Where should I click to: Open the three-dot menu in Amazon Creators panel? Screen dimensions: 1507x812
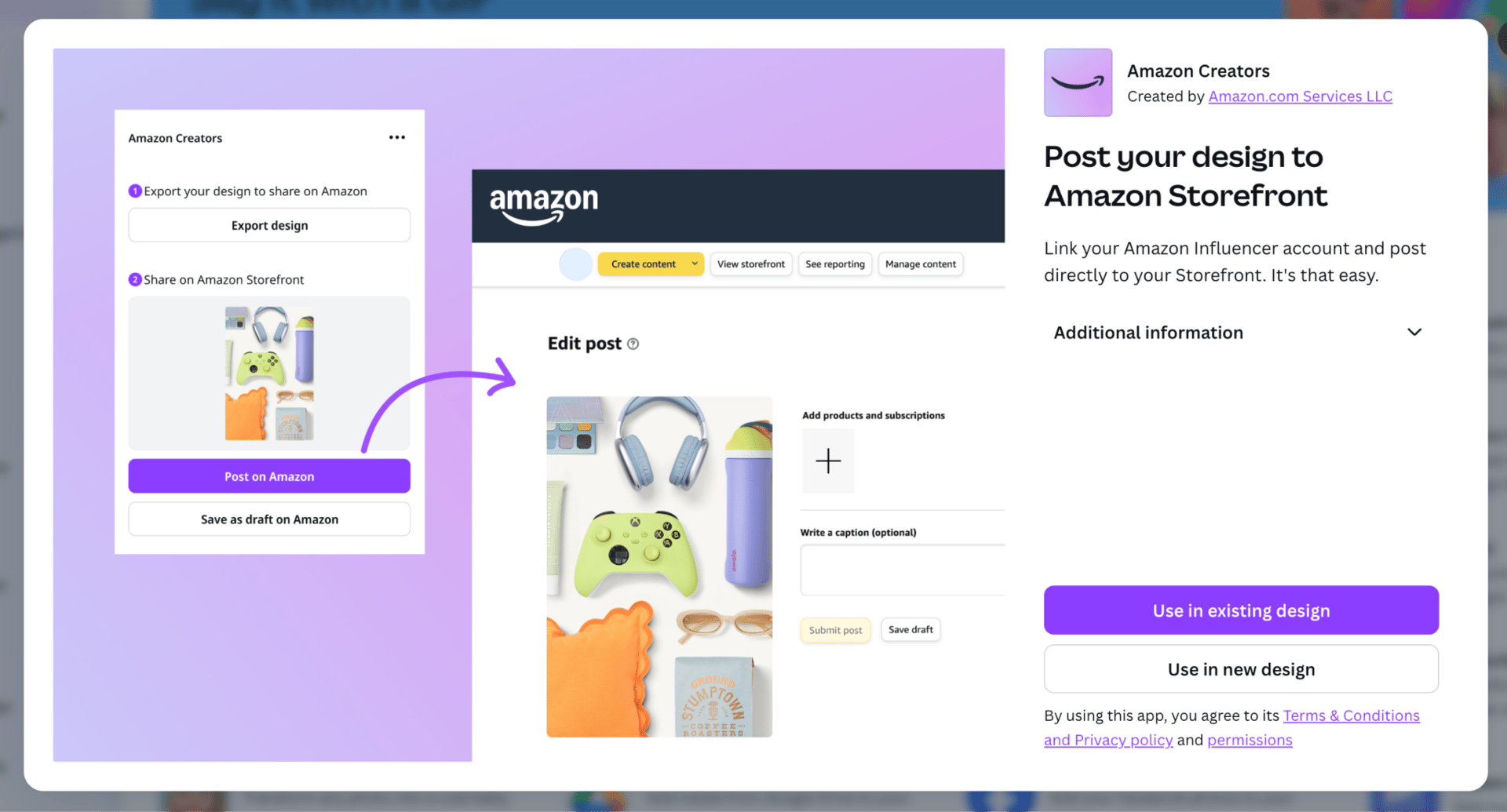click(397, 137)
